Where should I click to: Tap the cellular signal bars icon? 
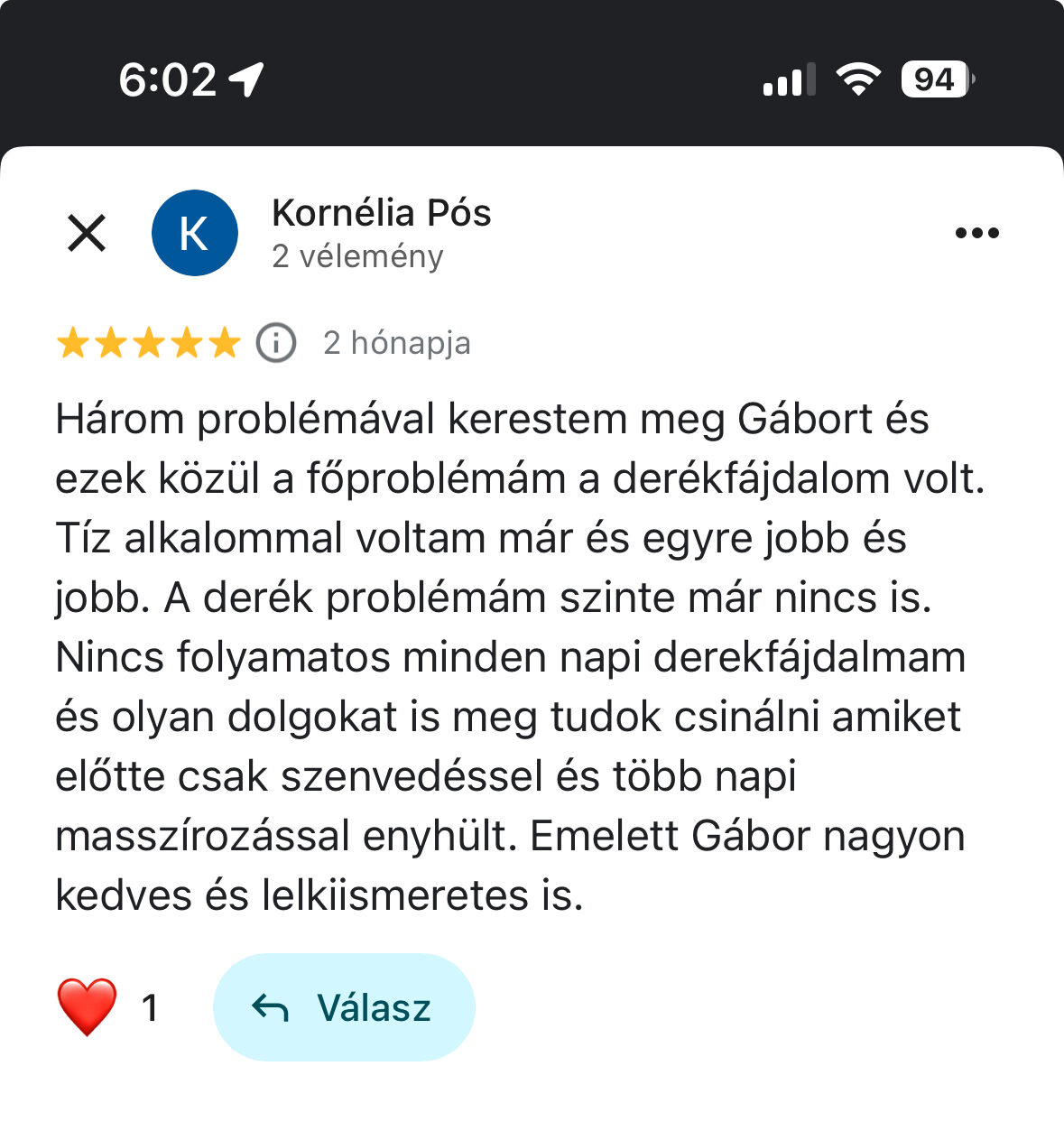[789, 79]
